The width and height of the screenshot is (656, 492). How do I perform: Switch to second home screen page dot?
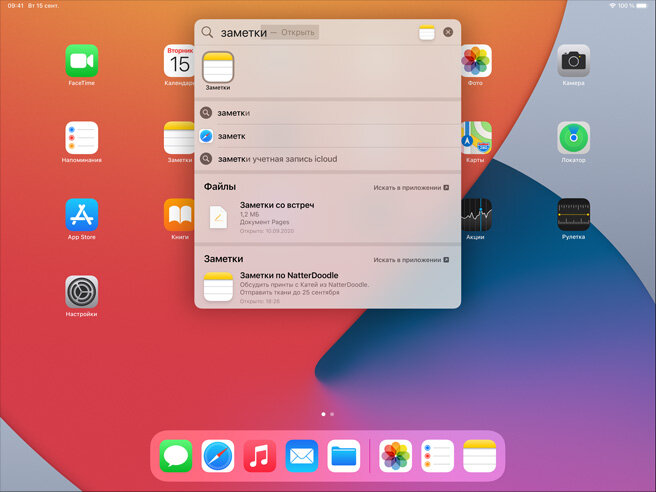(x=332, y=414)
